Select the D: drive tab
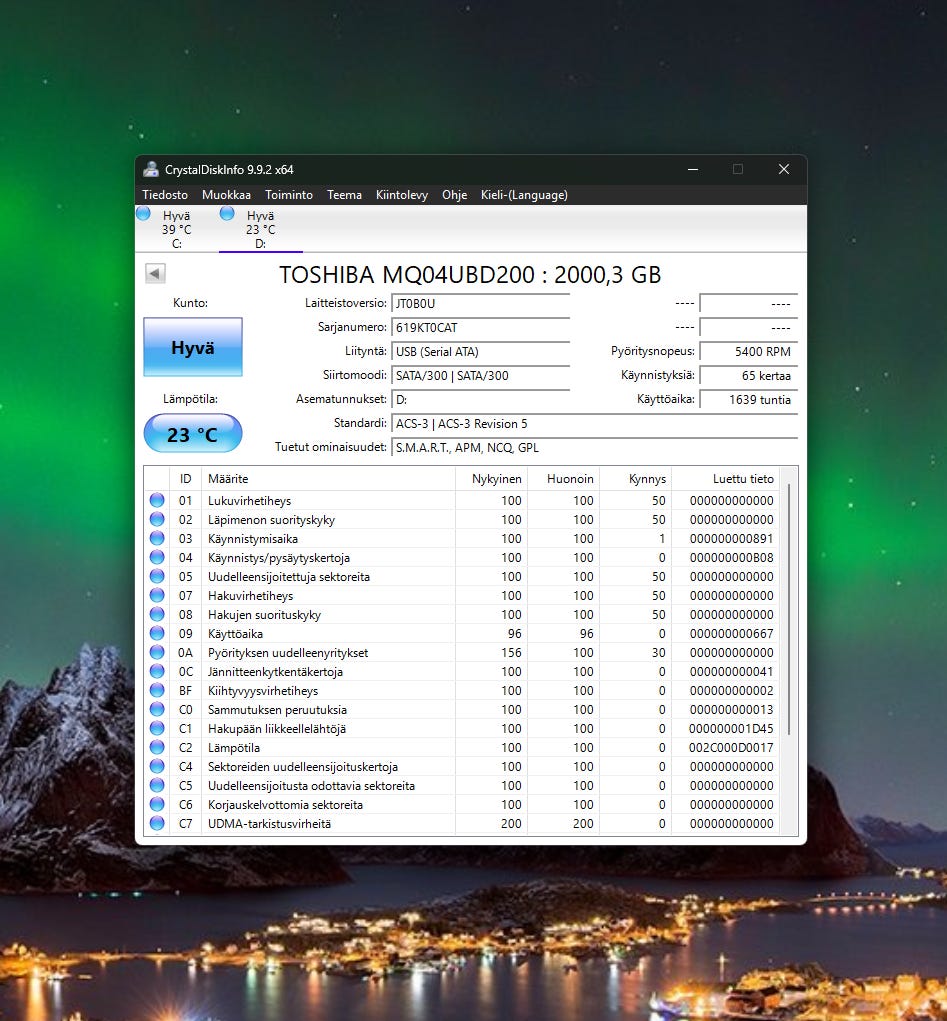947x1021 pixels. pos(261,229)
